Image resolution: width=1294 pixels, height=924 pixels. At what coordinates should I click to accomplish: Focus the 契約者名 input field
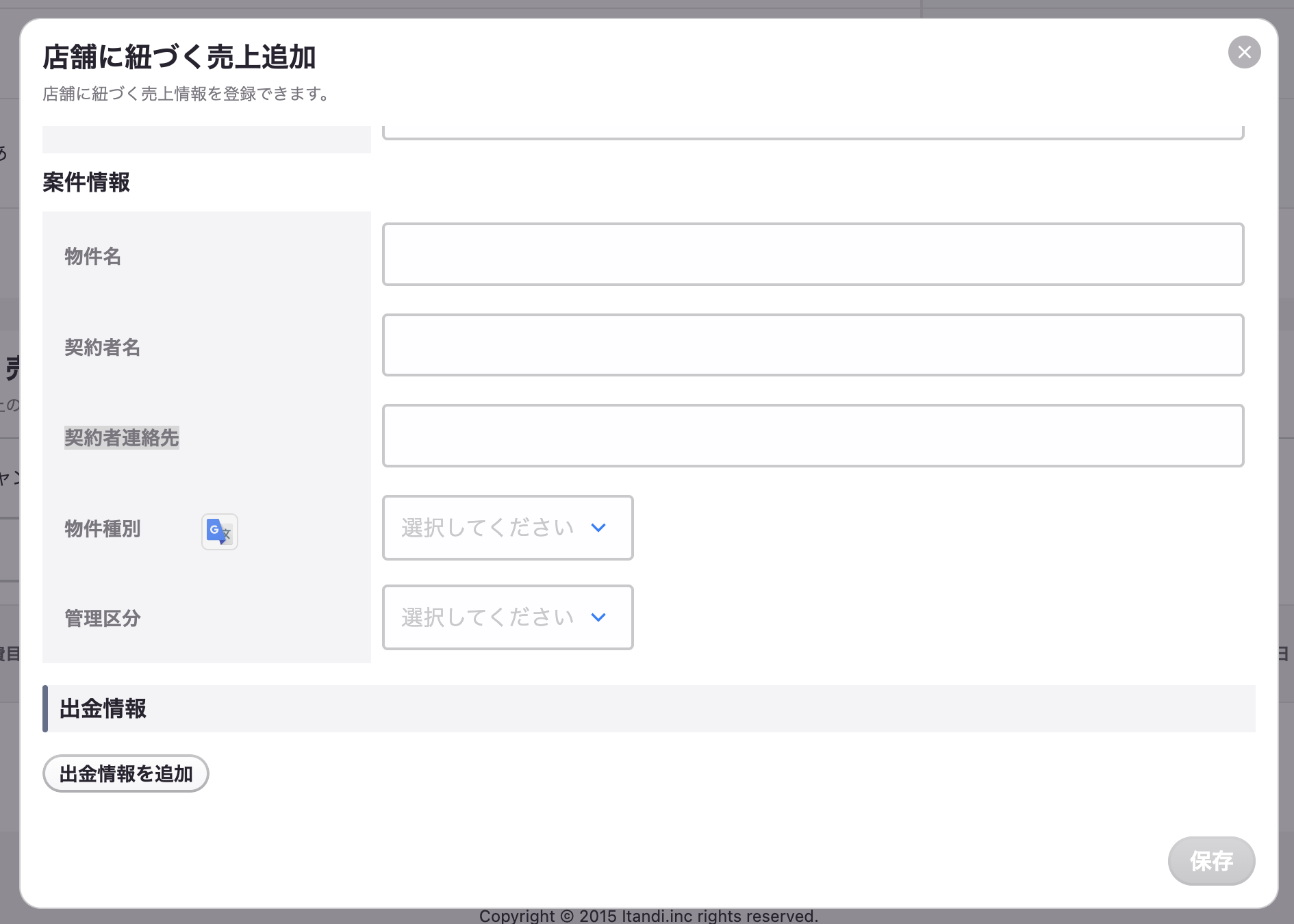pyautogui.click(x=813, y=345)
